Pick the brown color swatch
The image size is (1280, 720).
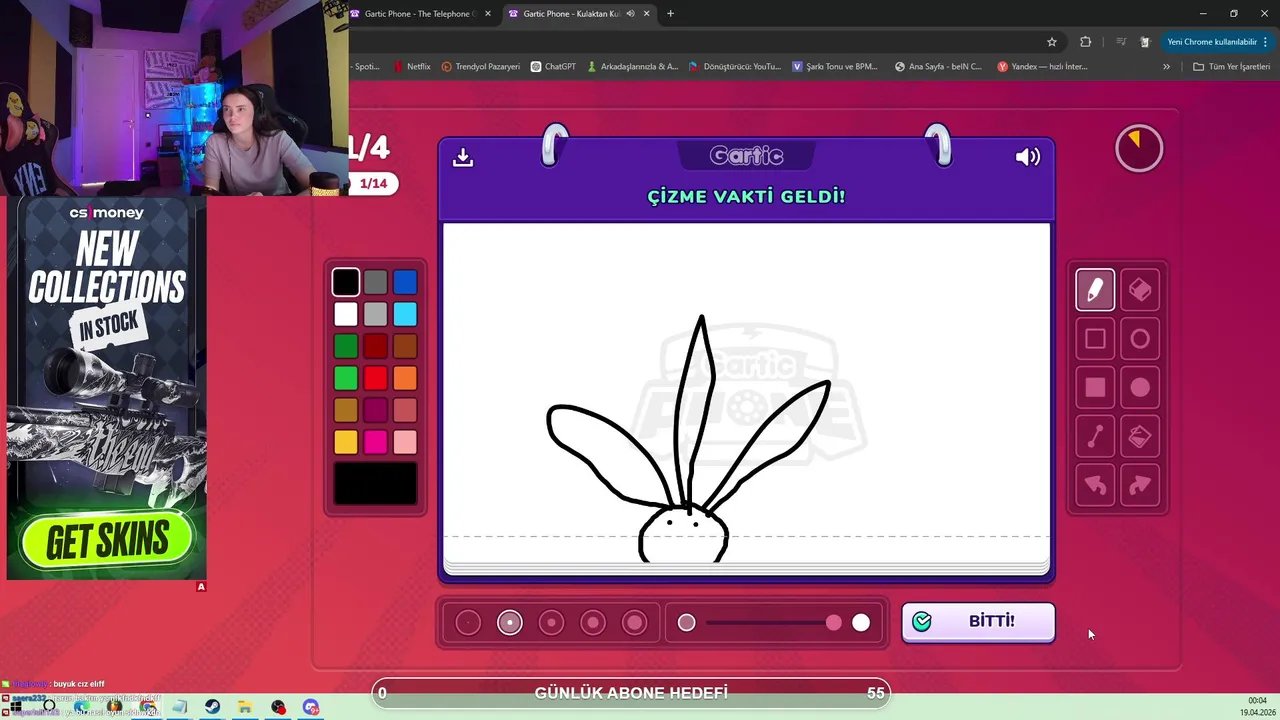point(405,346)
